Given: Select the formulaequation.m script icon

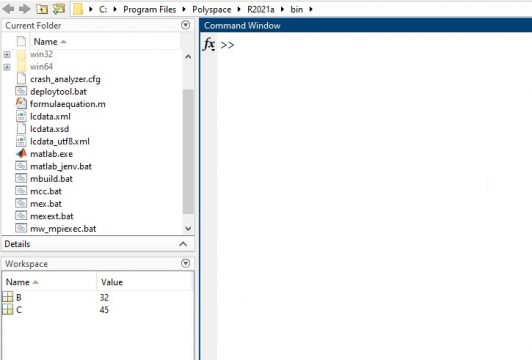Looking at the screenshot, I should tap(21, 103).
